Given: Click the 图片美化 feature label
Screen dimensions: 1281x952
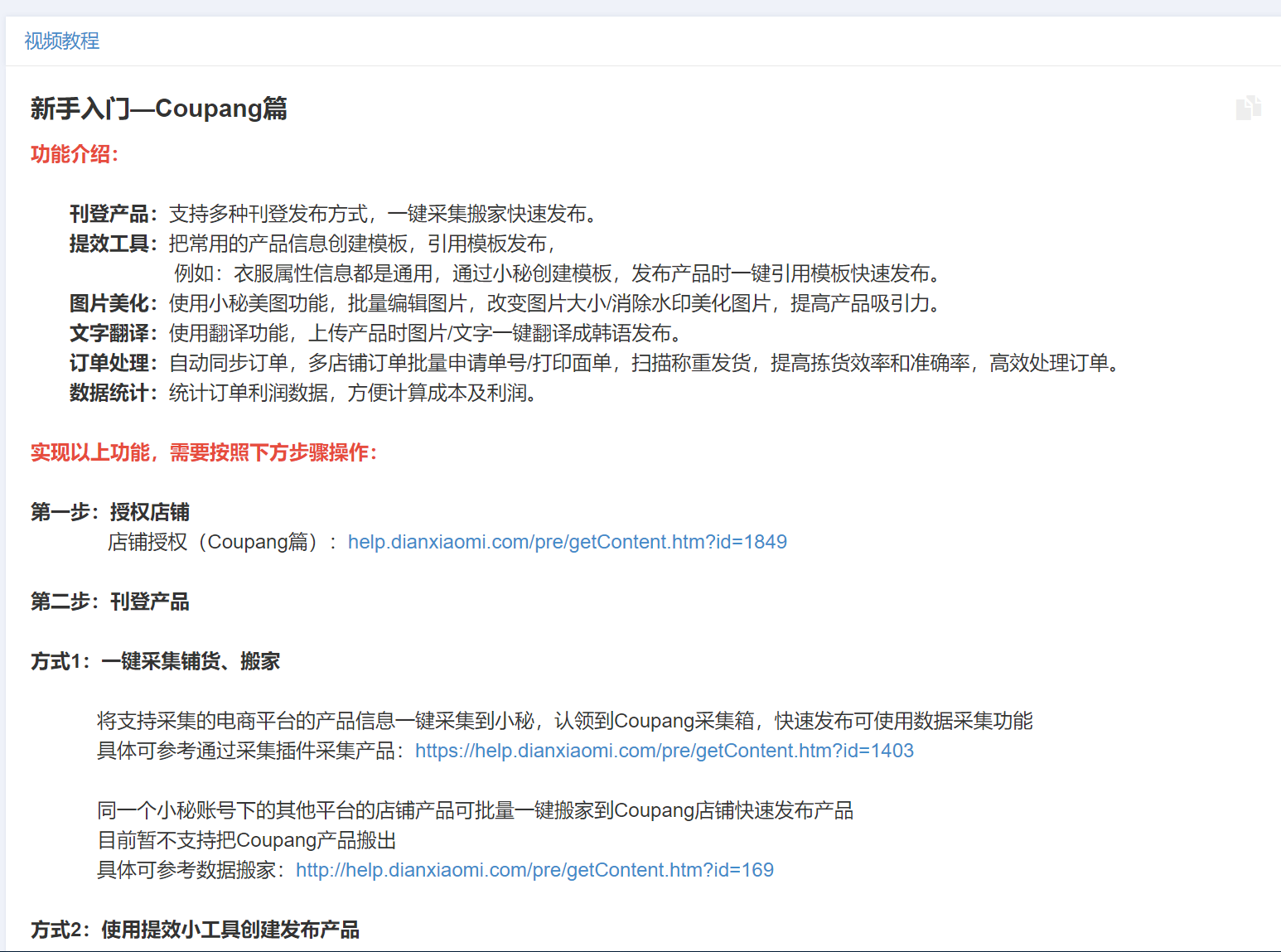Looking at the screenshot, I should click(x=114, y=303).
